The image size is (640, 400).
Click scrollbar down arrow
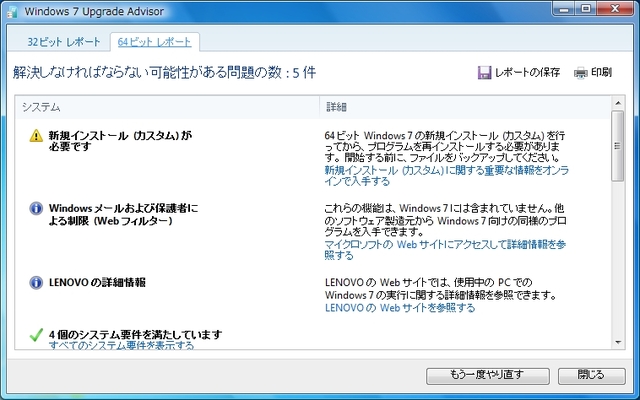pos(618,342)
